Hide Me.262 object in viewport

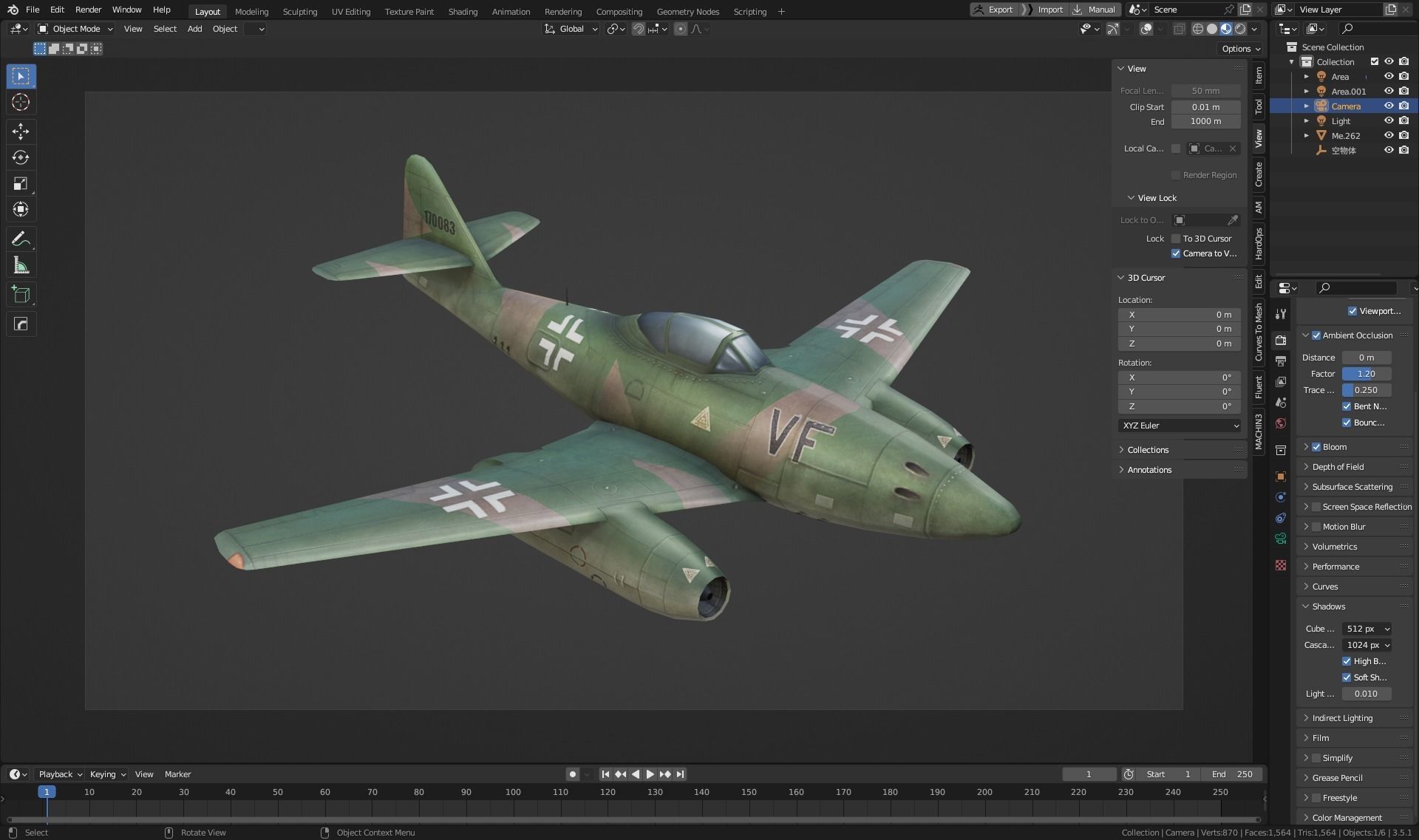pos(1389,135)
